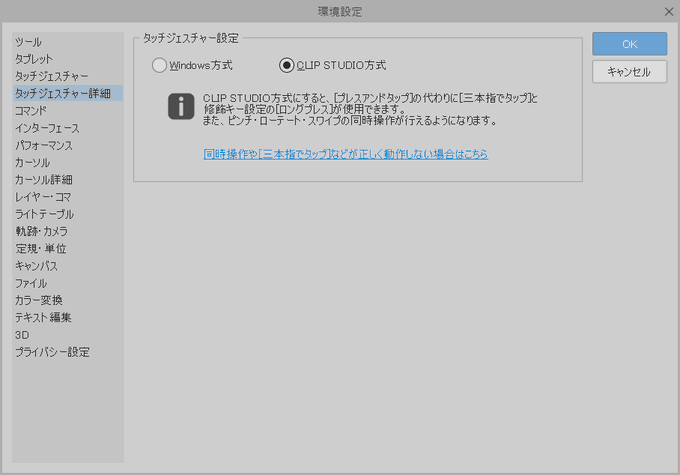Click the OK button
This screenshot has height=475, width=680.
pos(629,44)
